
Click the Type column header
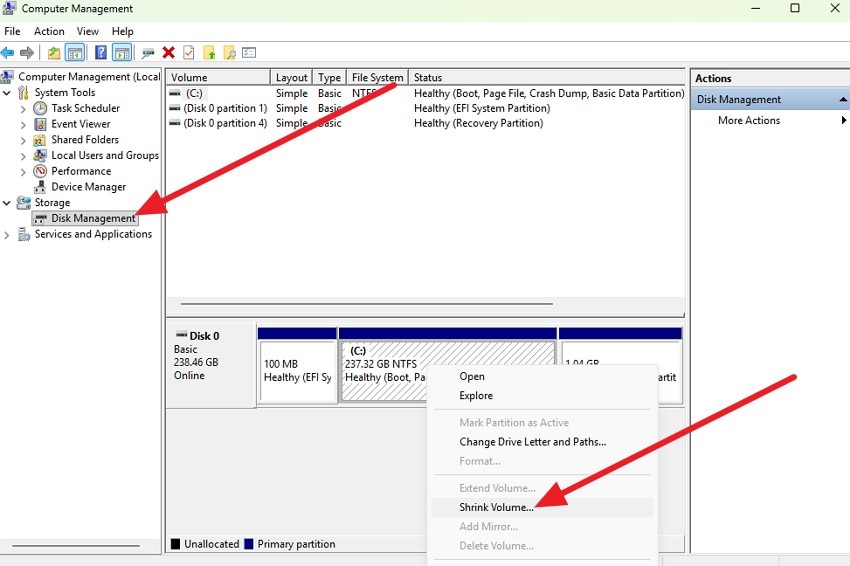pyautogui.click(x=329, y=78)
